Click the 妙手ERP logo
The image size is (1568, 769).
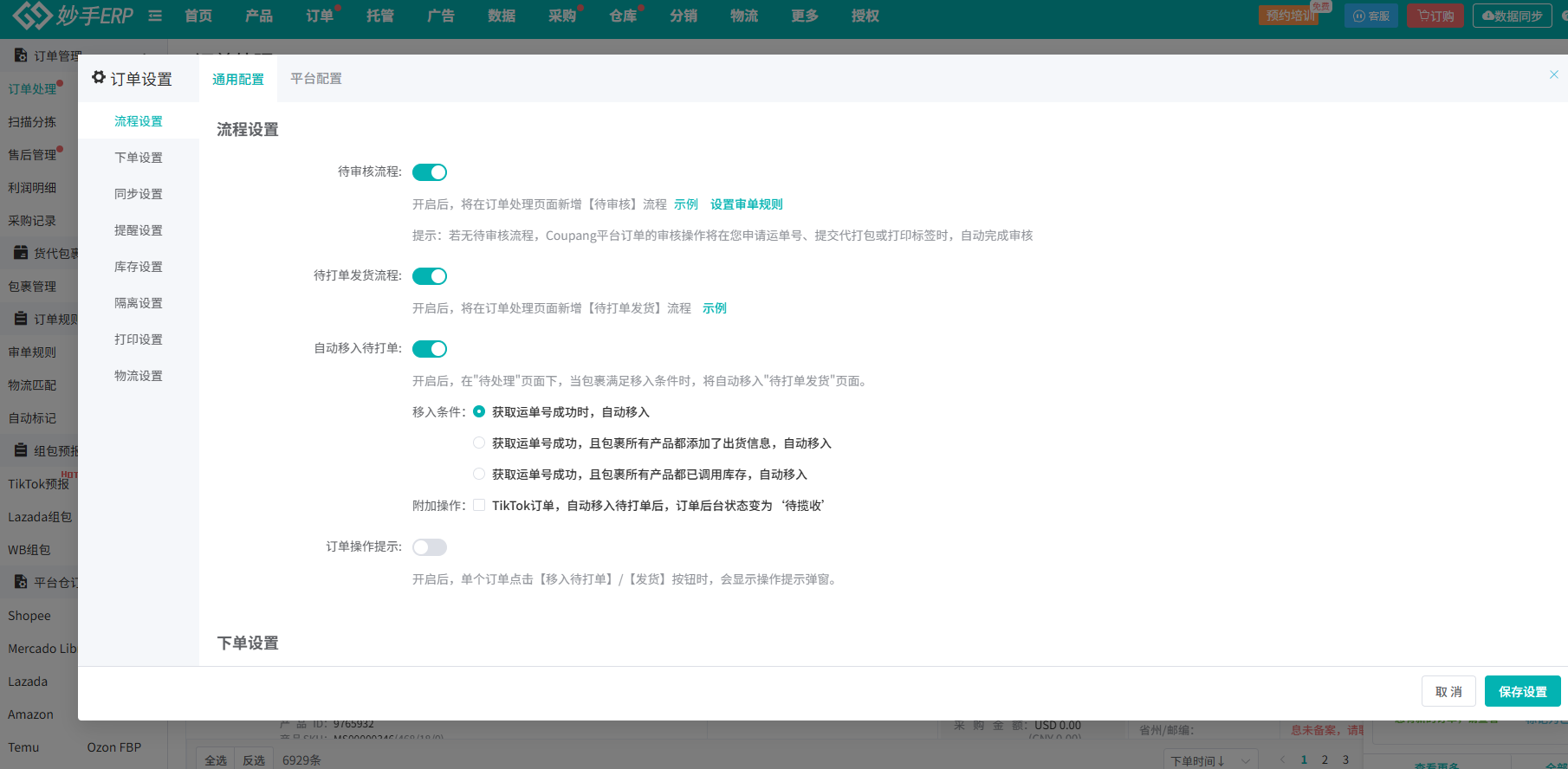[73, 15]
